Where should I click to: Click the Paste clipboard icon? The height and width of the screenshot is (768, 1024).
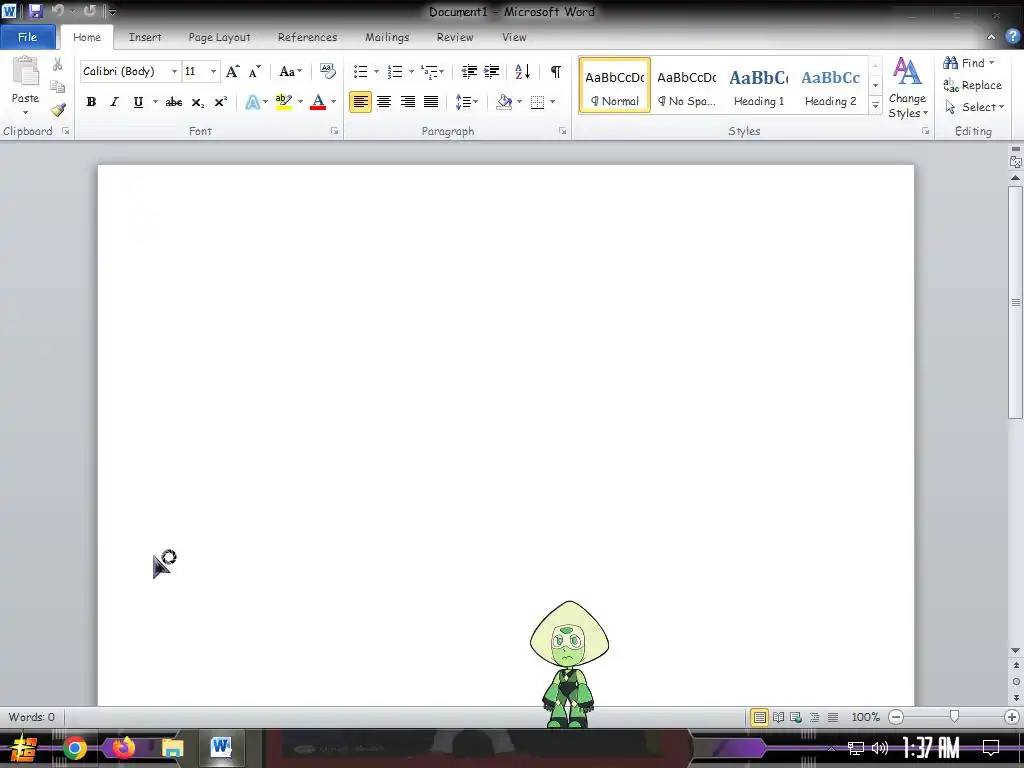pos(26,71)
